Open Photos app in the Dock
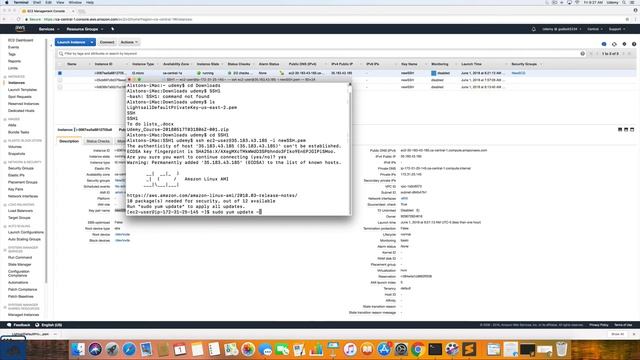This screenshot has width=640, height=360. pos(248,349)
